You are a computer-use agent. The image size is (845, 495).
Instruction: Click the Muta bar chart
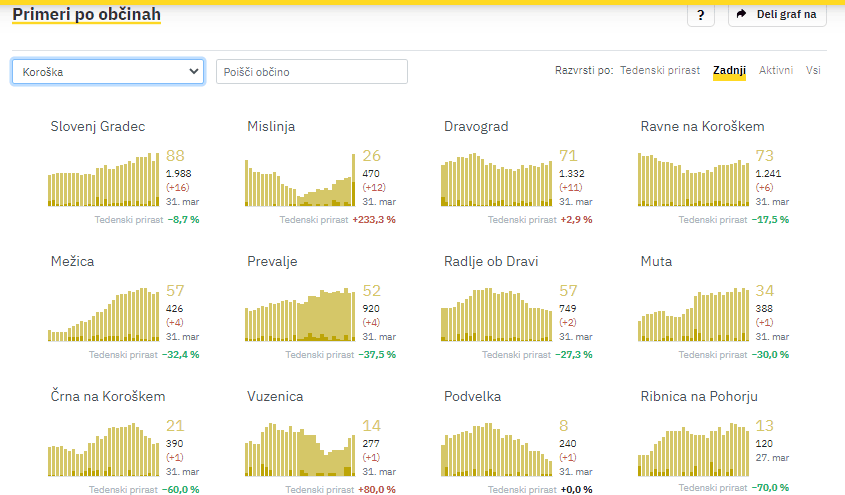point(693,315)
